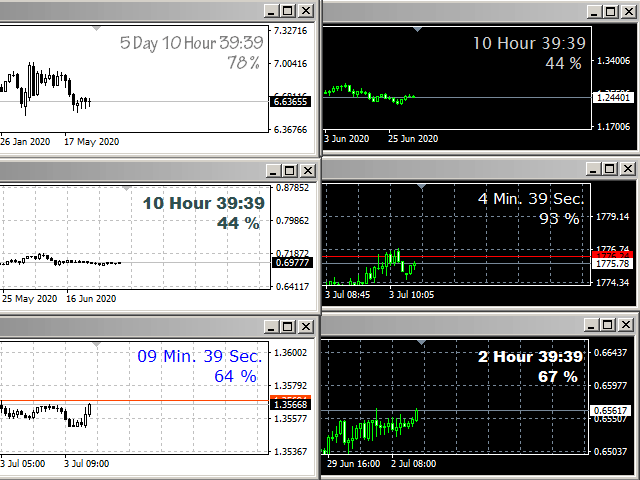
Task: Minimize the 4 Min. 39 Sec. chart window
Action: [592, 170]
